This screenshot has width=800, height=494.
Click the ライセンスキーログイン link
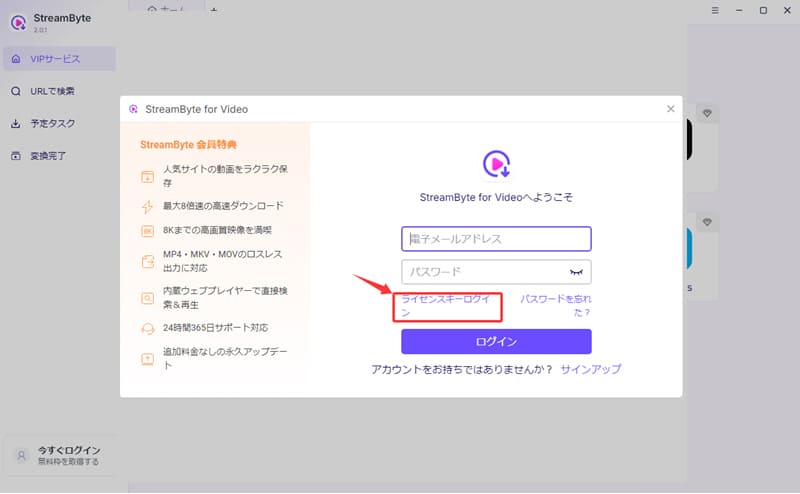[x=446, y=306]
